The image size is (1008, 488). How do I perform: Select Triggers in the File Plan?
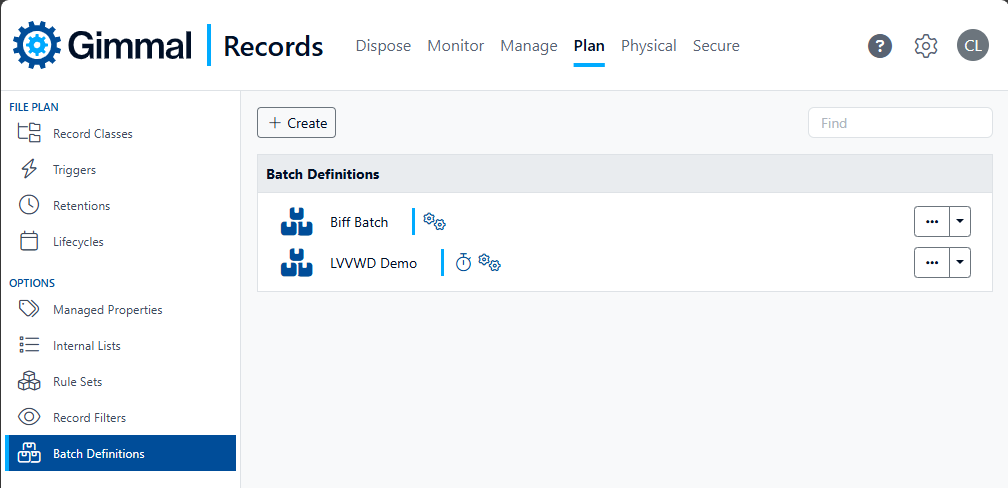(x=74, y=170)
